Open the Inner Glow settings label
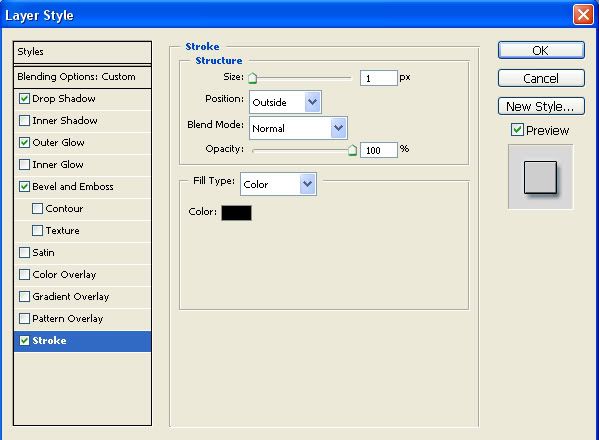The image size is (599, 440). (x=58, y=165)
